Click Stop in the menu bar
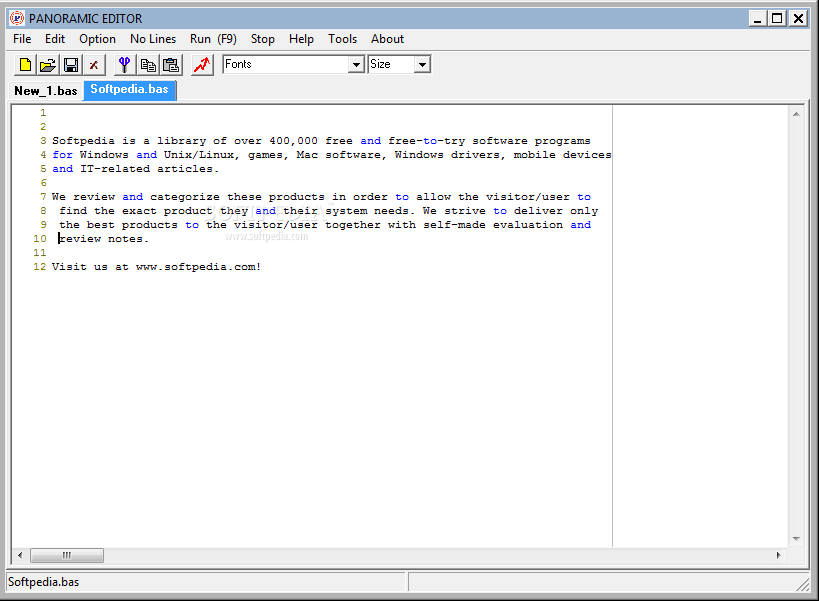The height and width of the screenshot is (601, 819). pyautogui.click(x=263, y=39)
